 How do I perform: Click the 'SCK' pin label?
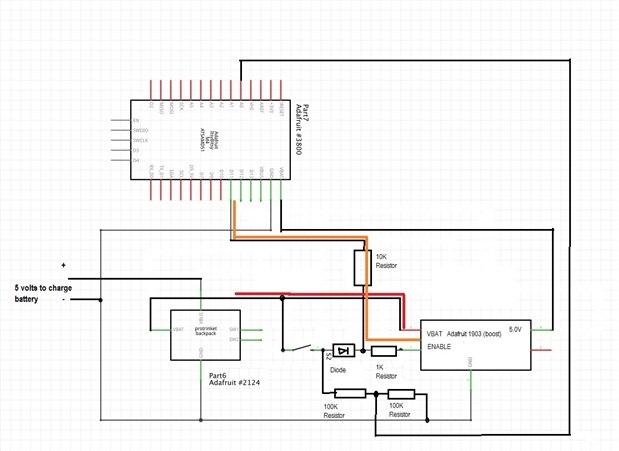[x=181, y=107]
